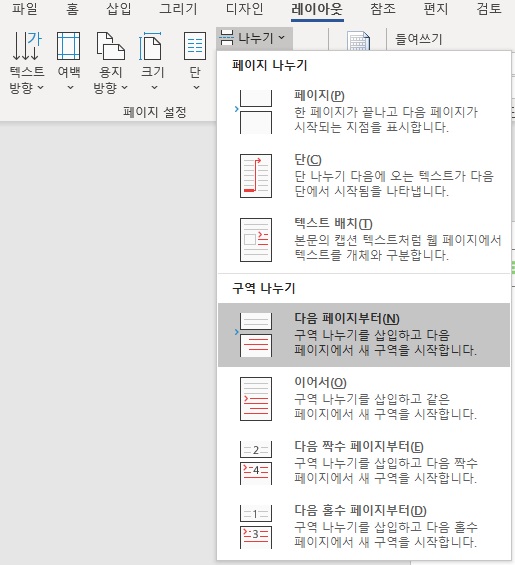Image resolution: width=515 pixels, height=565 pixels.
Task: Click description '한 페이지가 끝나고 다음 페이지가'
Action: click(386, 112)
